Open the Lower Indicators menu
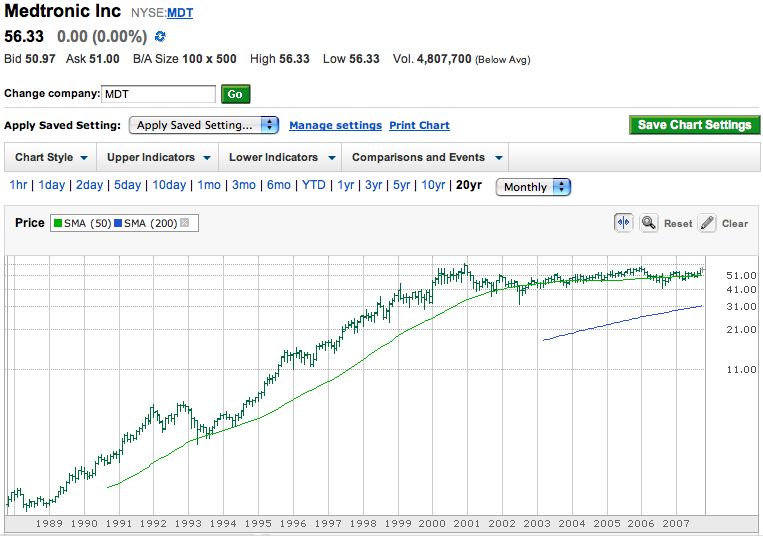The height and width of the screenshot is (536, 763). pyautogui.click(x=280, y=157)
